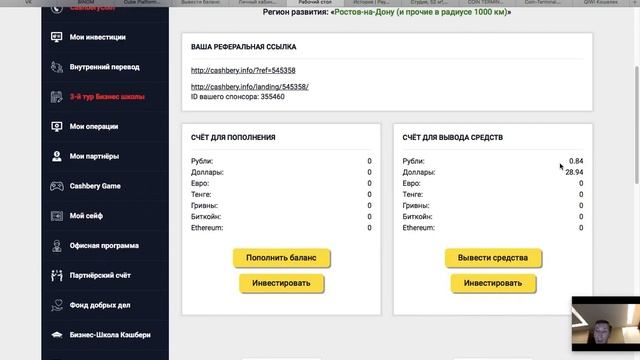Open referral link with ?ref=545358
Screen dimensions: 640x360
point(243,70)
